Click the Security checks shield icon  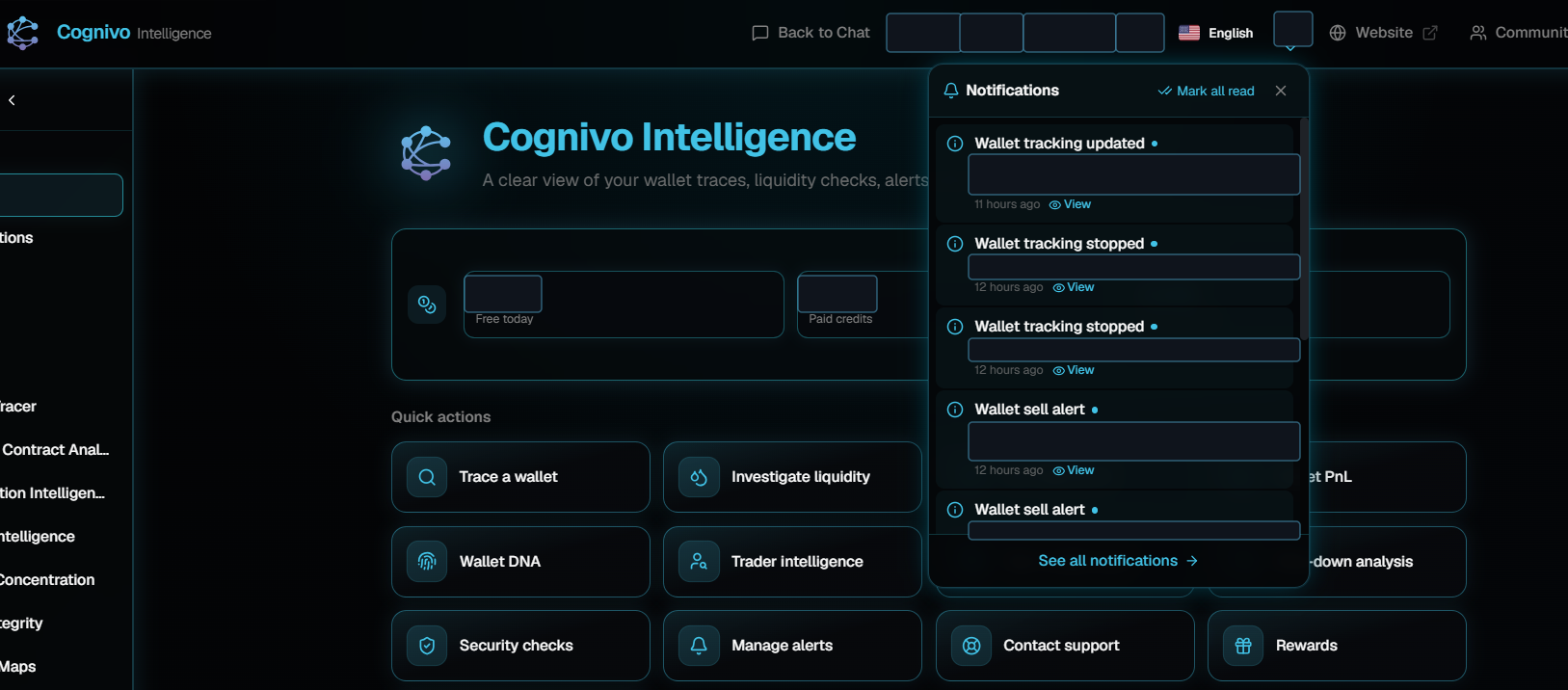pos(427,646)
